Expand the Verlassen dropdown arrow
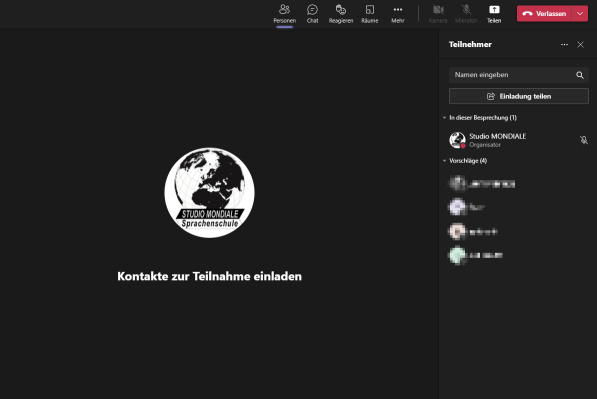The height and width of the screenshot is (399, 597). 580,14
